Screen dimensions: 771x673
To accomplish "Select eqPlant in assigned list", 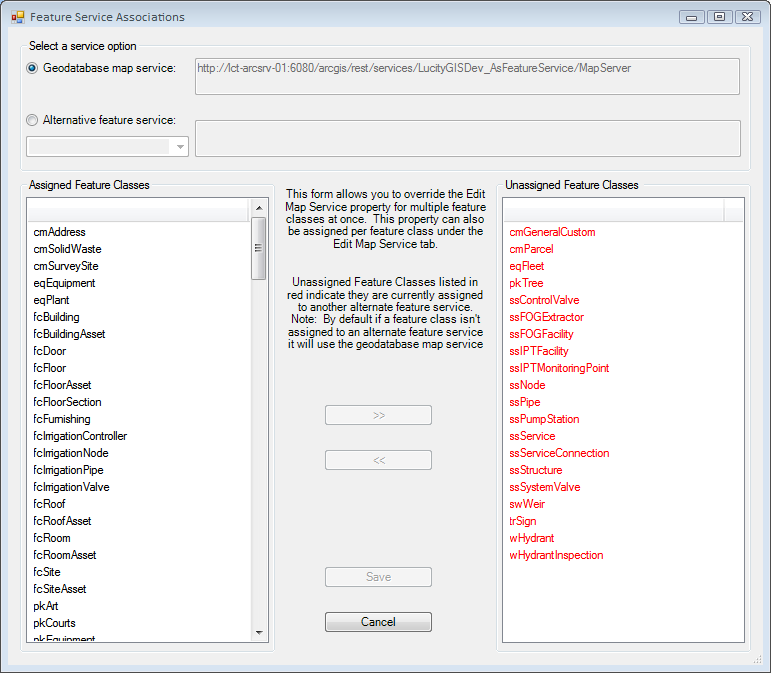I will [x=51, y=300].
